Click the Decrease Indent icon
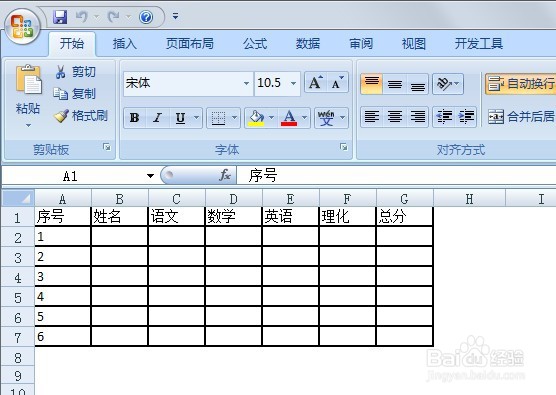 (444, 116)
